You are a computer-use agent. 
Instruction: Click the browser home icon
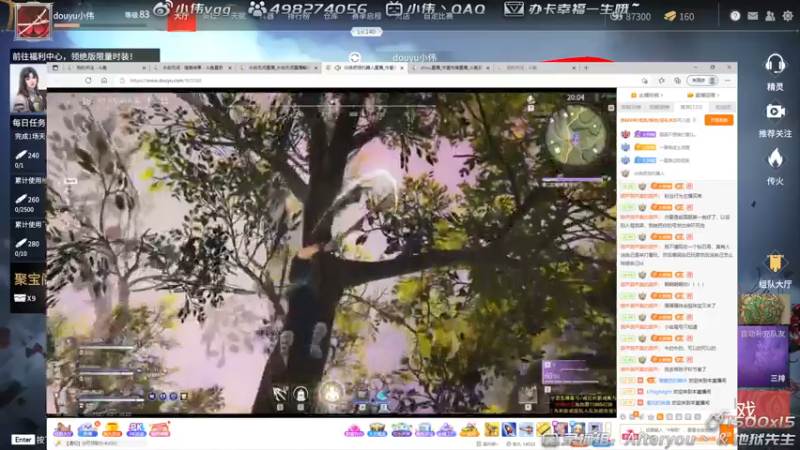104,81
